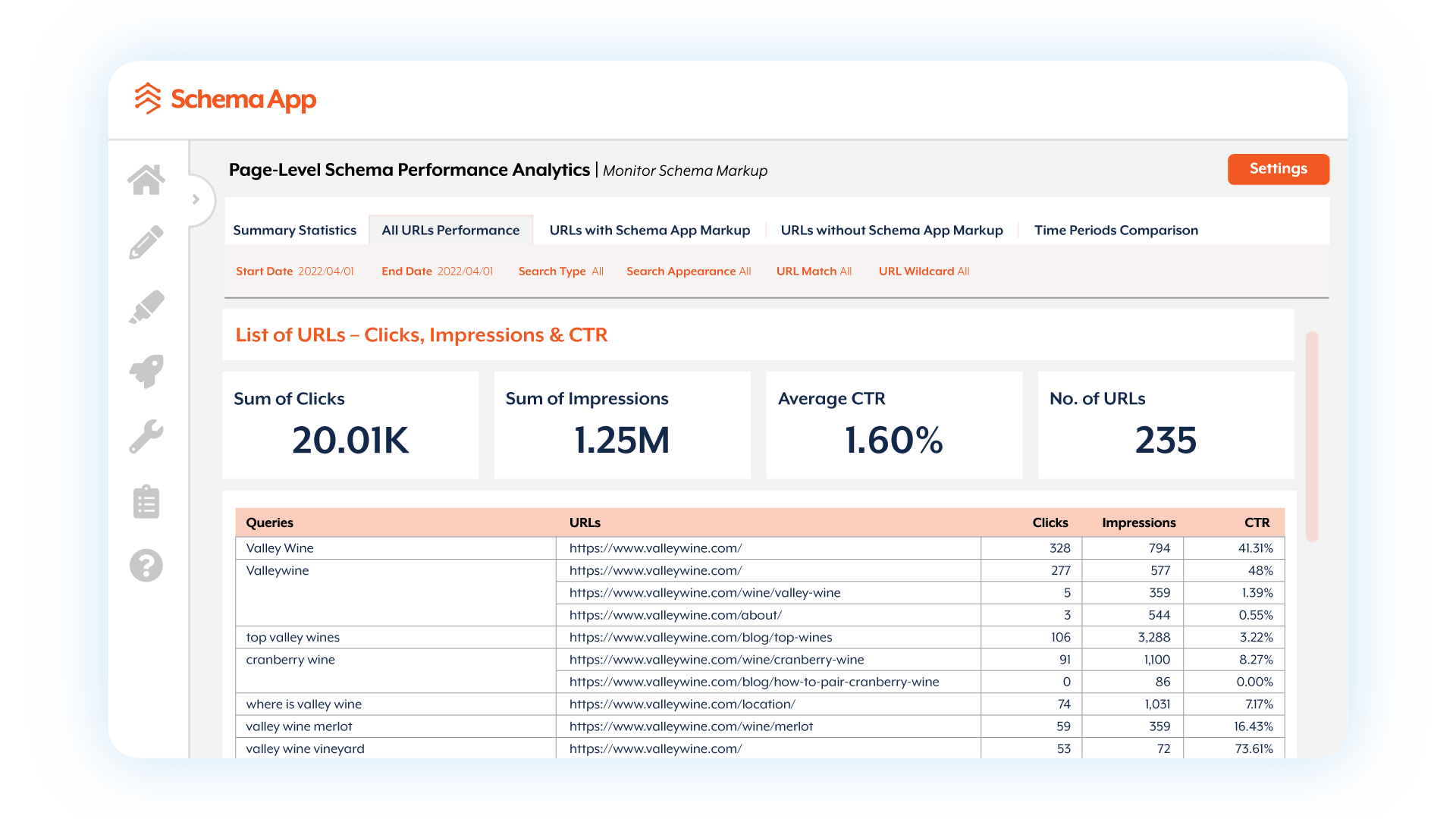1456x819 pixels.
Task: Click the Settings button
Action: point(1278,169)
